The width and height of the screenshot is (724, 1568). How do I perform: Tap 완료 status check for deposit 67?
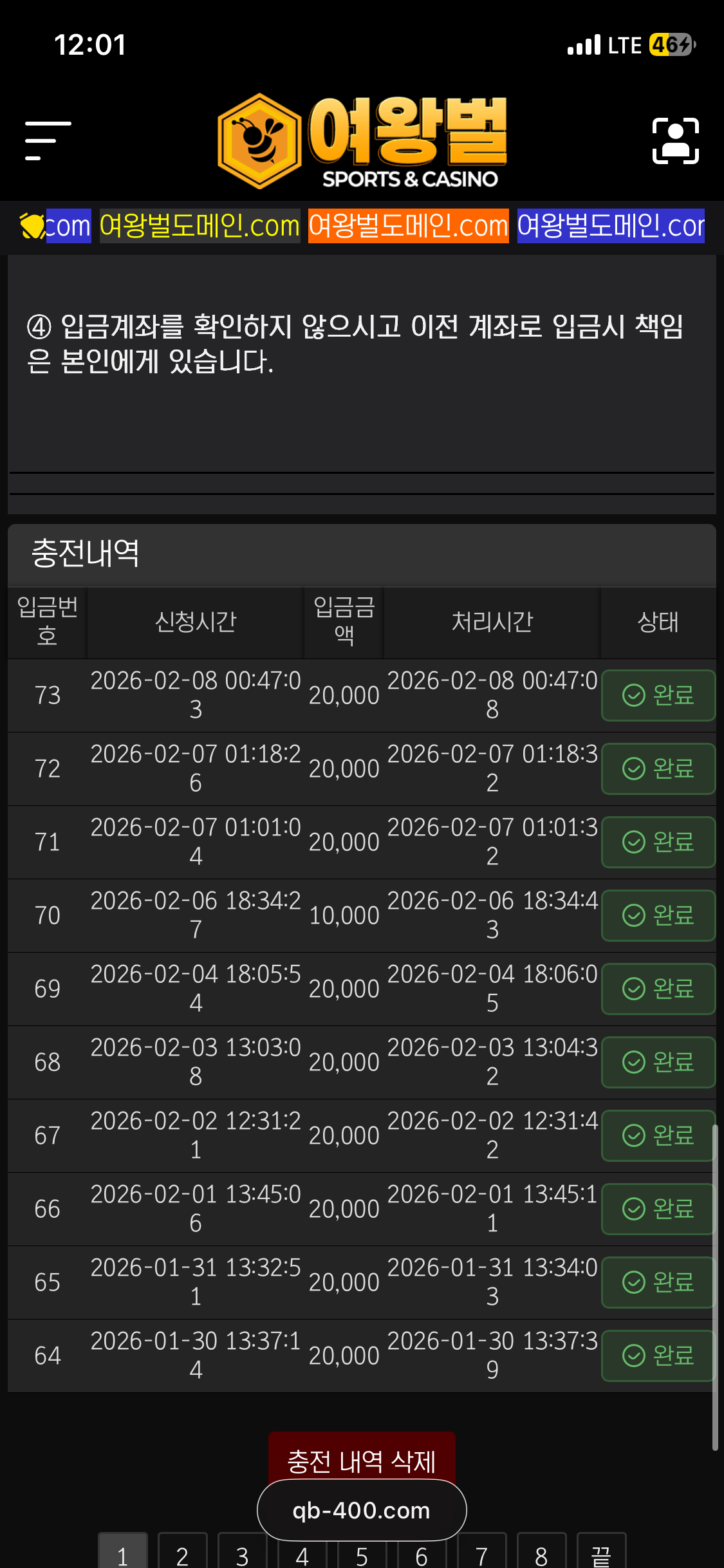(x=658, y=1135)
